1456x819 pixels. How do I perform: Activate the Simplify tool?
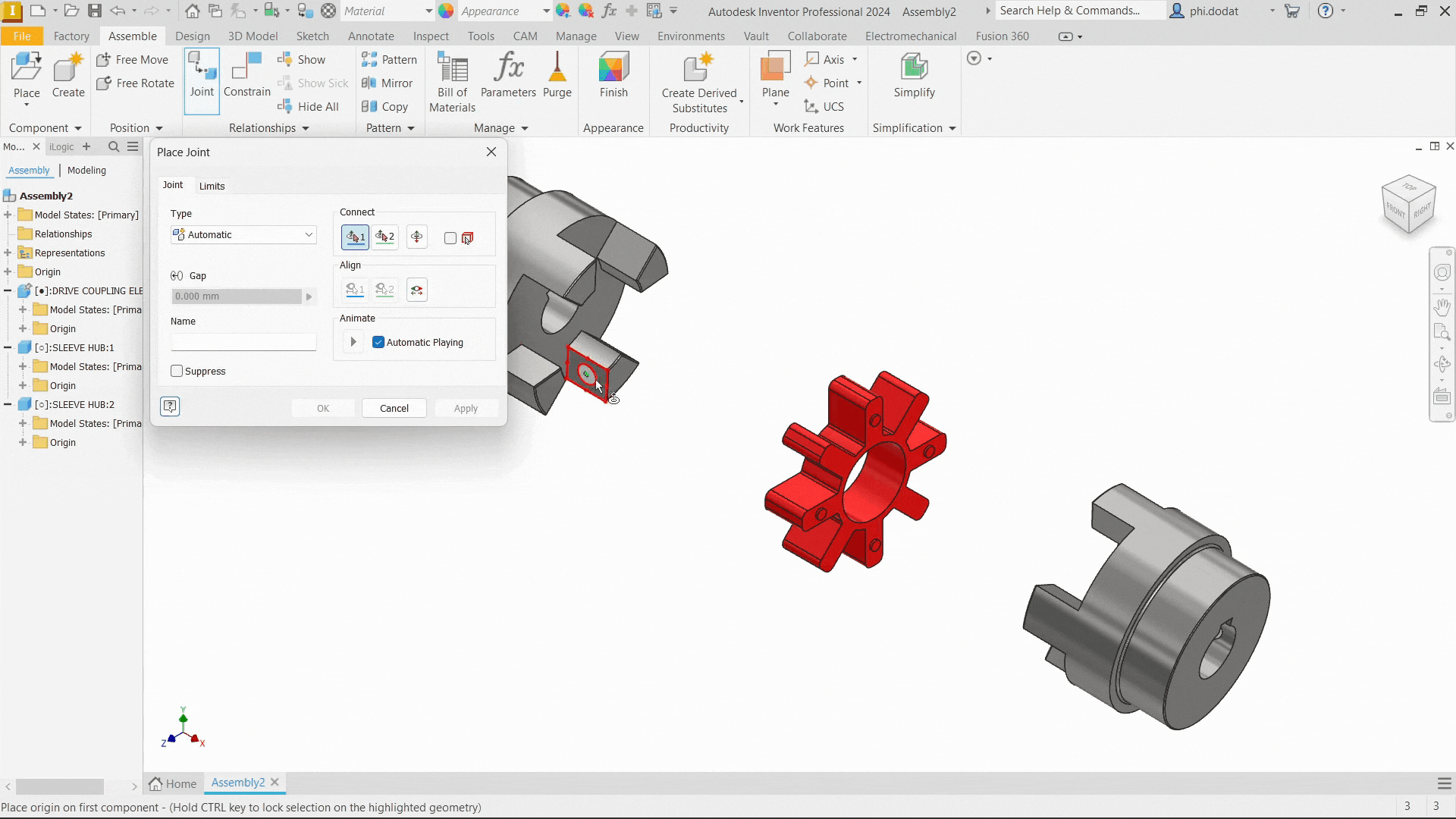[x=914, y=75]
